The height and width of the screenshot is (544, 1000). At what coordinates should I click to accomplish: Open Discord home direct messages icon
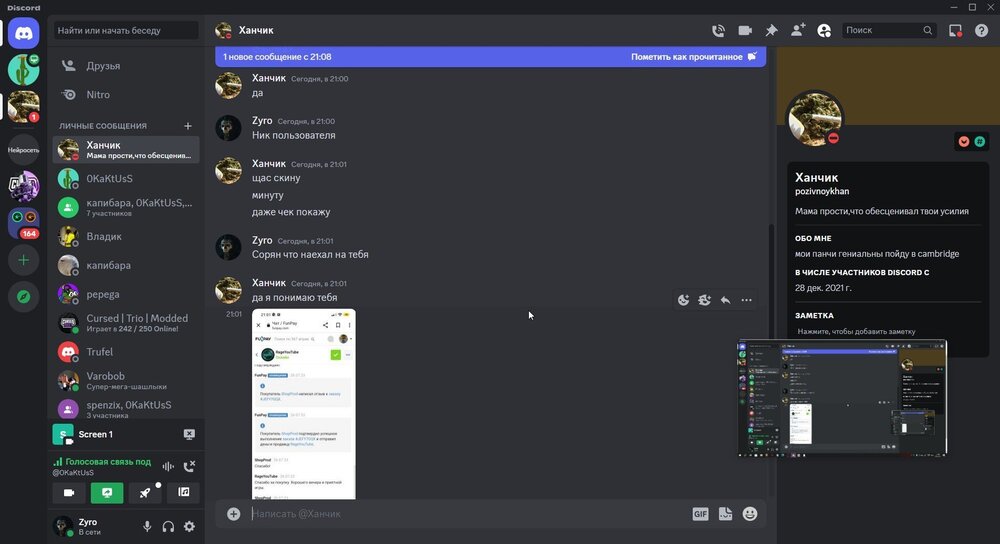pyautogui.click(x=24, y=33)
